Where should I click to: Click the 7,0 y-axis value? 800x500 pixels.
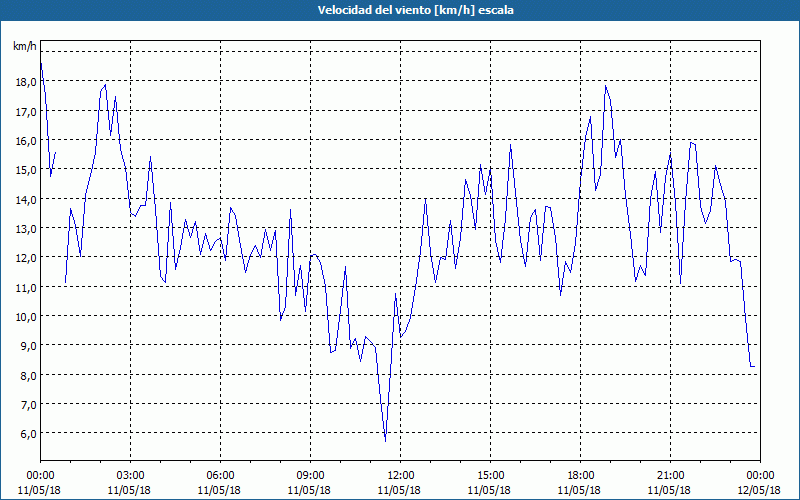pyautogui.click(x=29, y=404)
